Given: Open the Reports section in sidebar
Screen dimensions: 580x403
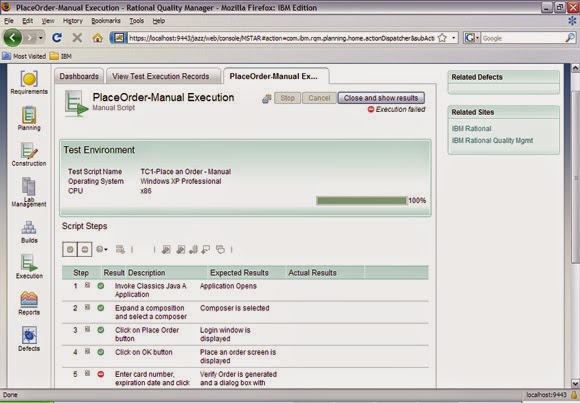Looking at the screenshot, I should click(x=29, y=303).
